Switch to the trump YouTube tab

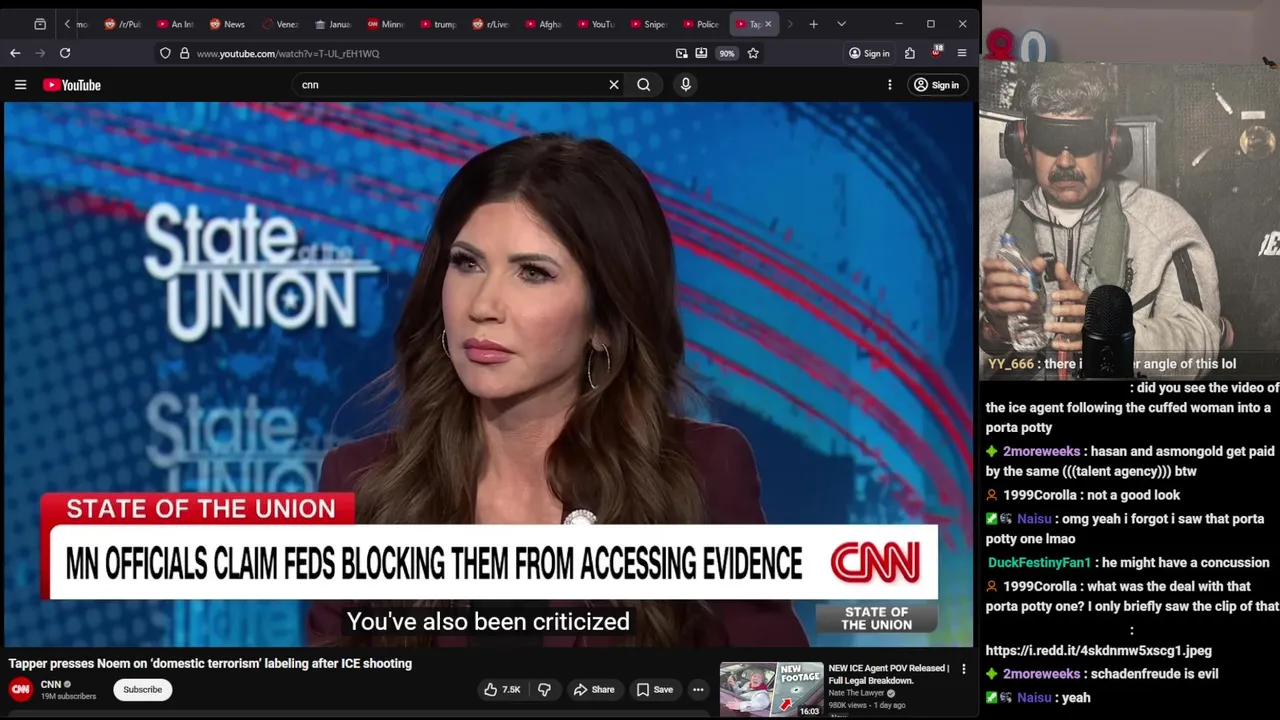coord(438,24)
